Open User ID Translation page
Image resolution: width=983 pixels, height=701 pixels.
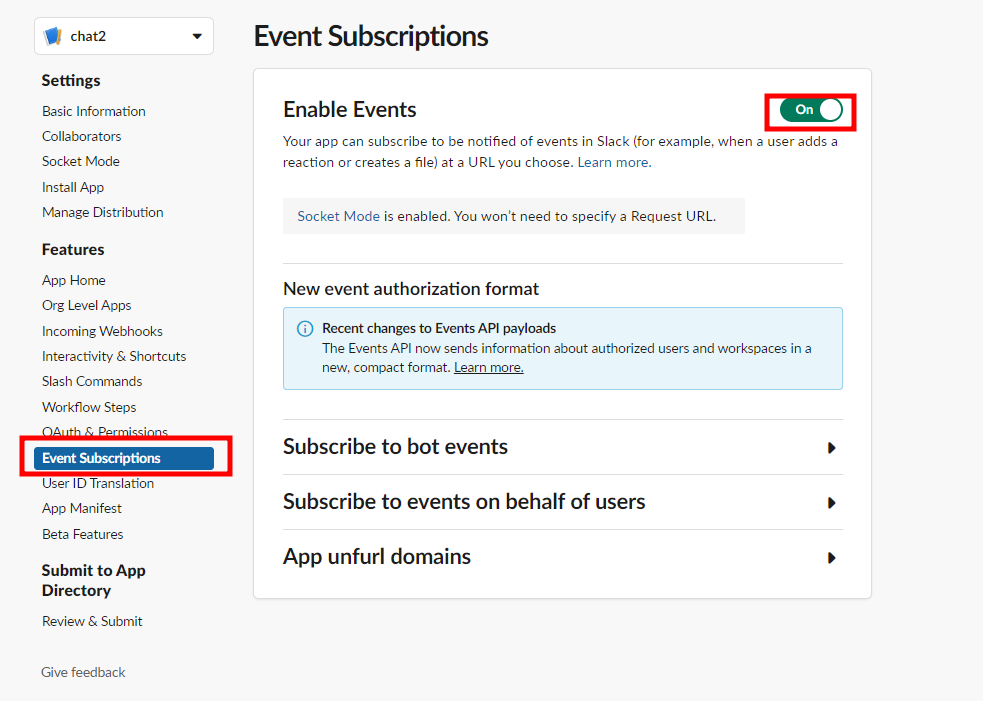98,483
